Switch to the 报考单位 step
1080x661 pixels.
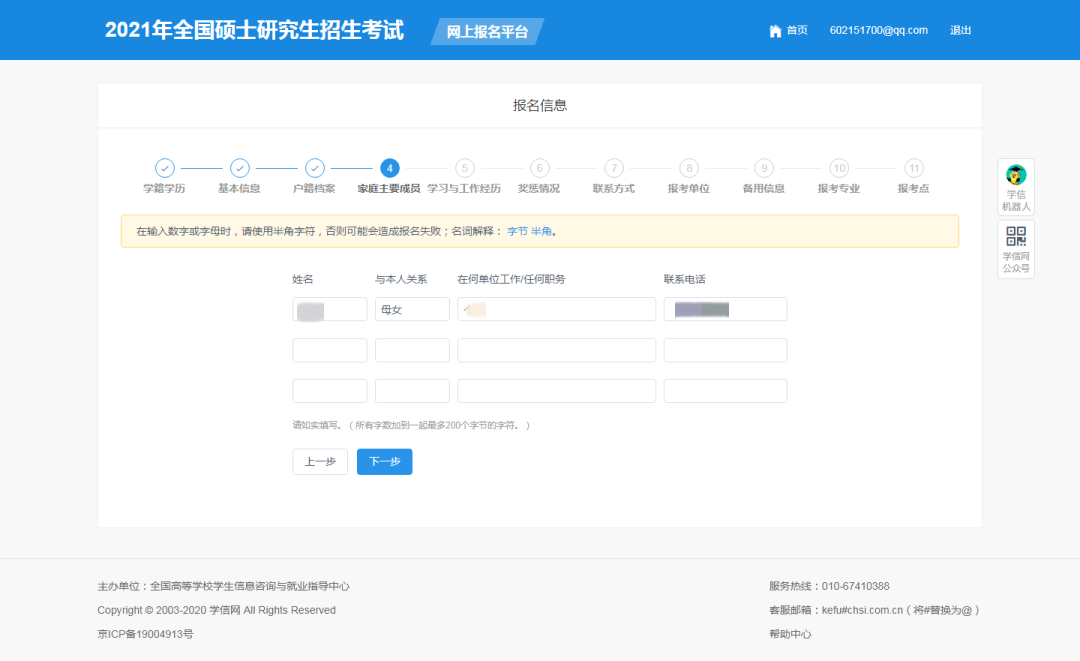(x=689, y=168)
